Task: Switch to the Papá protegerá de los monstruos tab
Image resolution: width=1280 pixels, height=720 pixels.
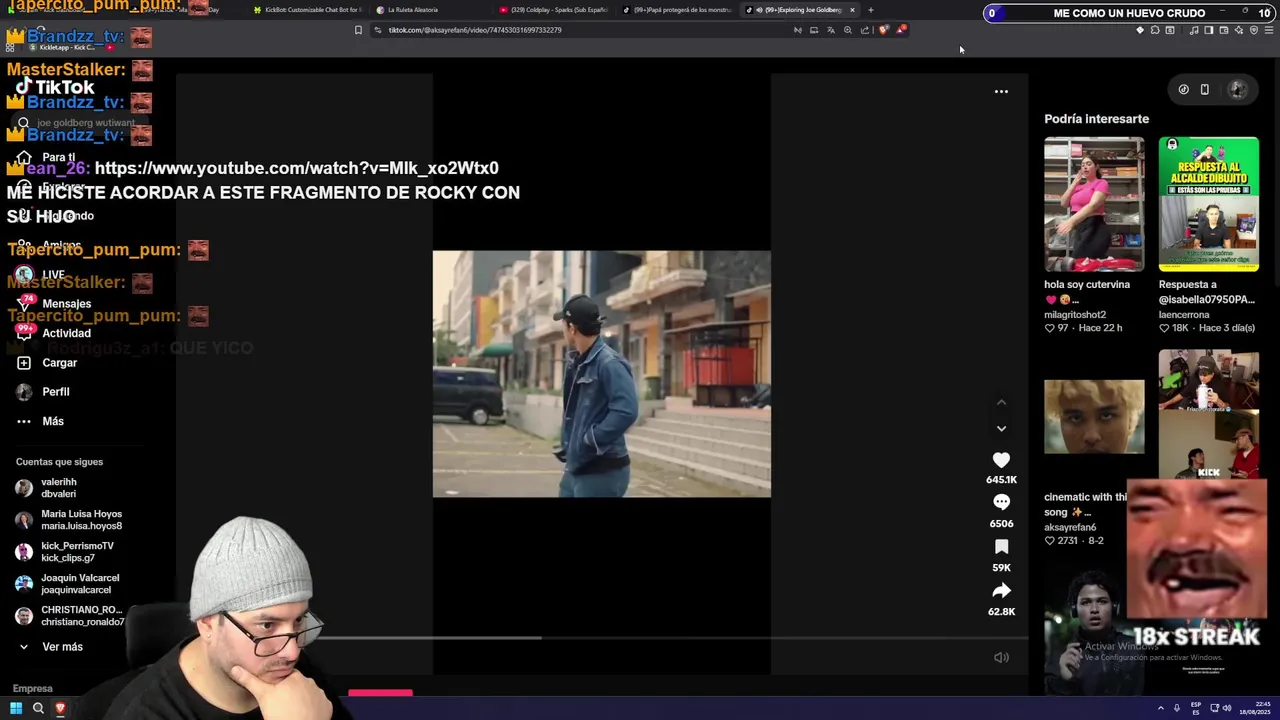Action: (676, 10)
